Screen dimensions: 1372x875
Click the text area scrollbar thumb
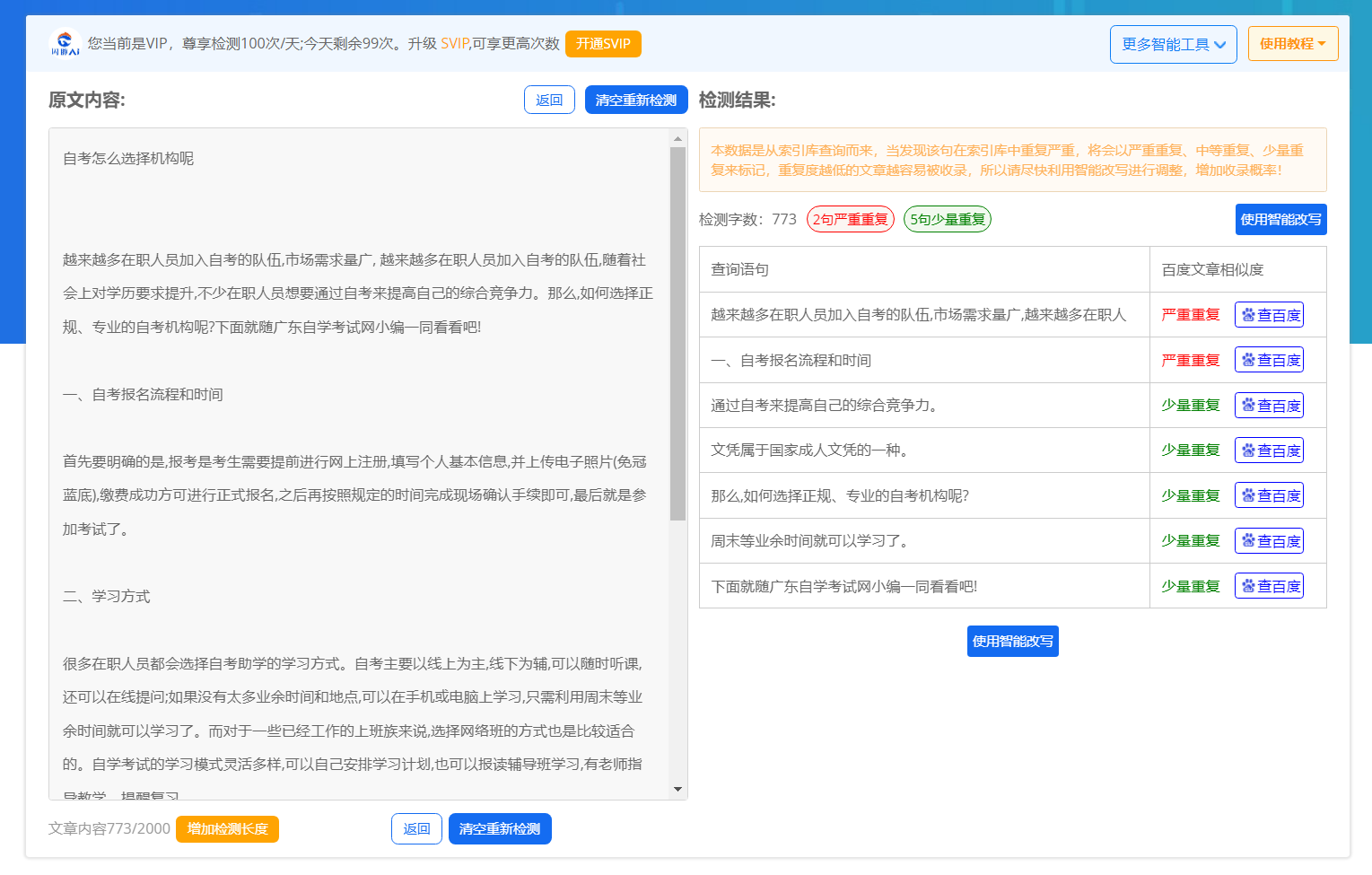pos(677,334)
